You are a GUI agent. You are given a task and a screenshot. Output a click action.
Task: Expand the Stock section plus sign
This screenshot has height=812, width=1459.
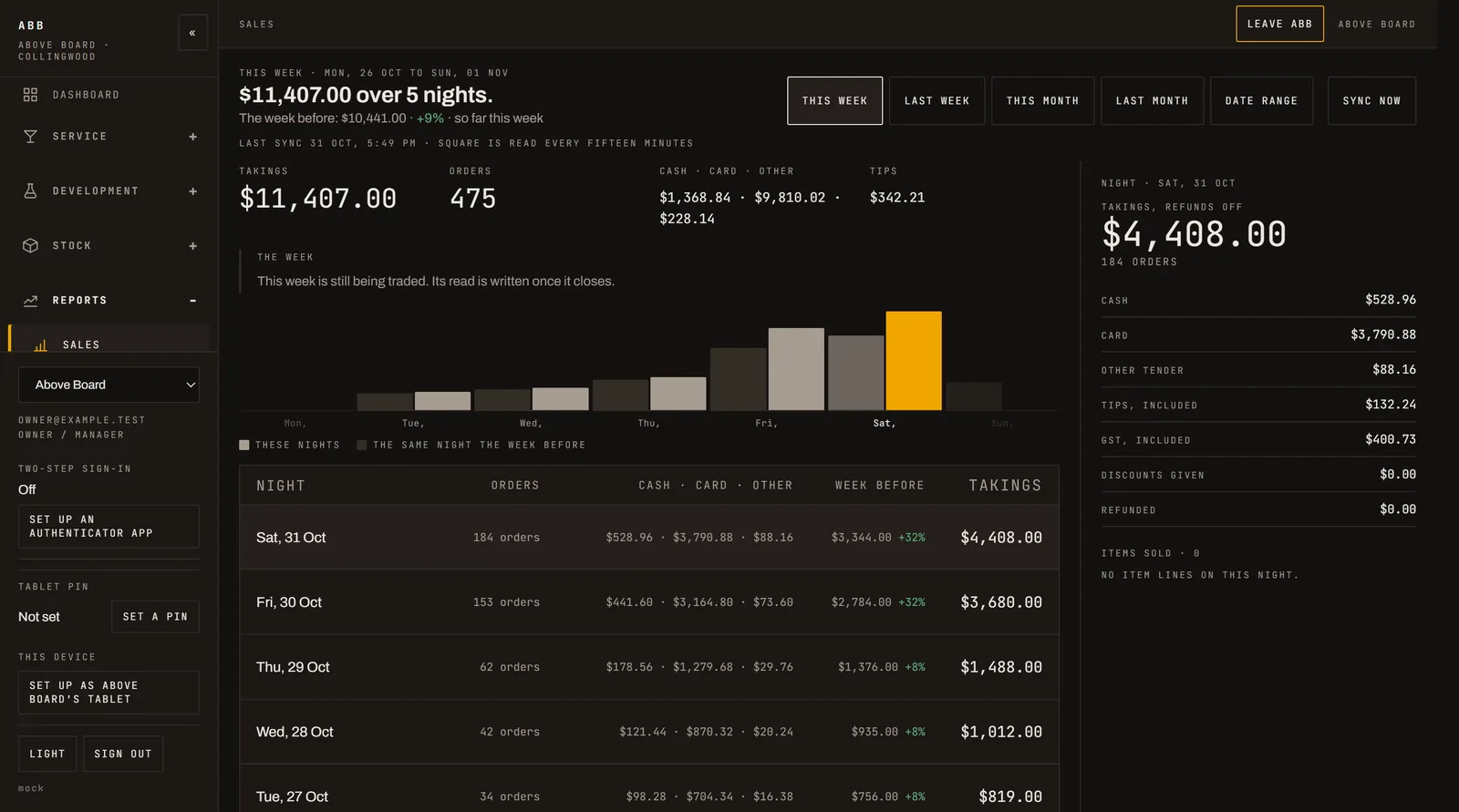[x=192, y=246]
